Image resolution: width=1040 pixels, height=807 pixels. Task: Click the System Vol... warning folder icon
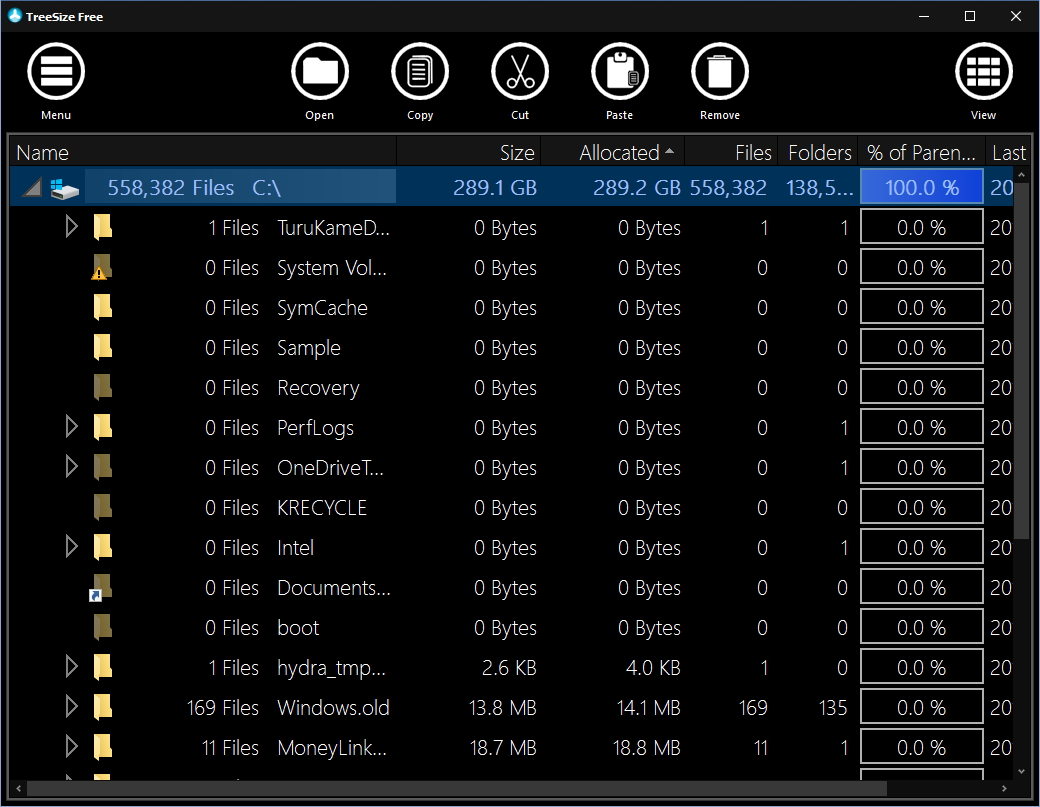click(101, 267)
